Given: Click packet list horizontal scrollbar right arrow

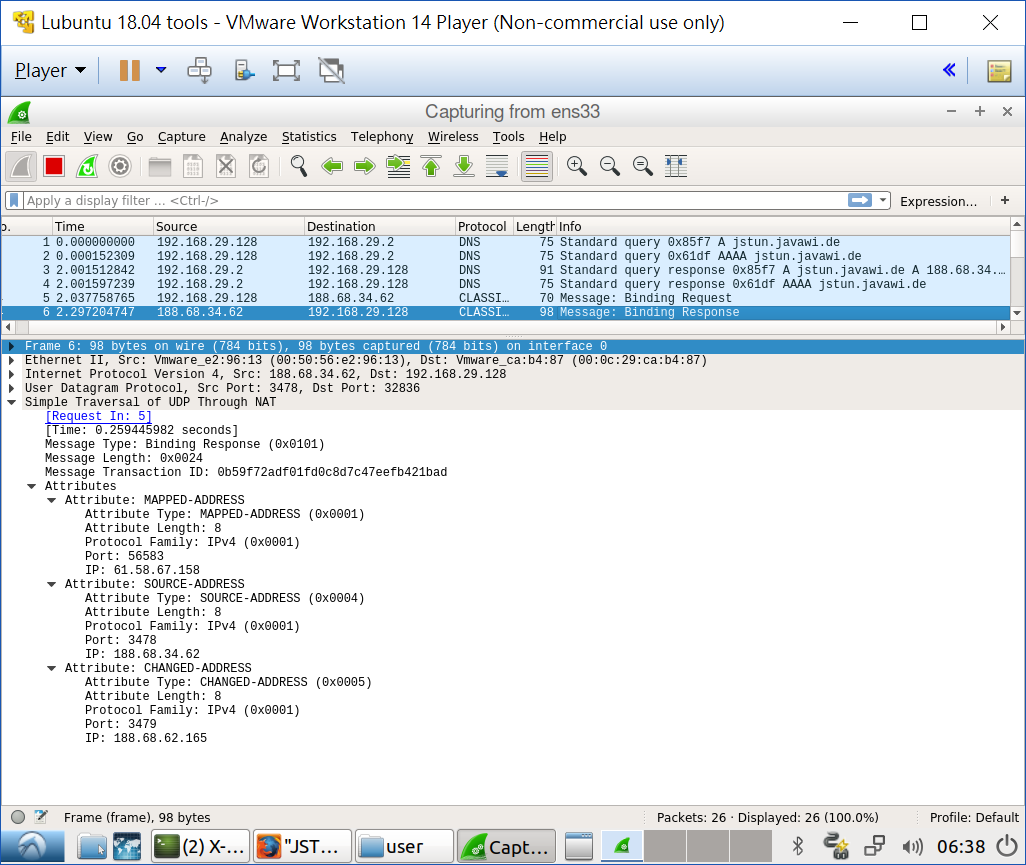Looking at the screenshot, I should [1003, 327].
